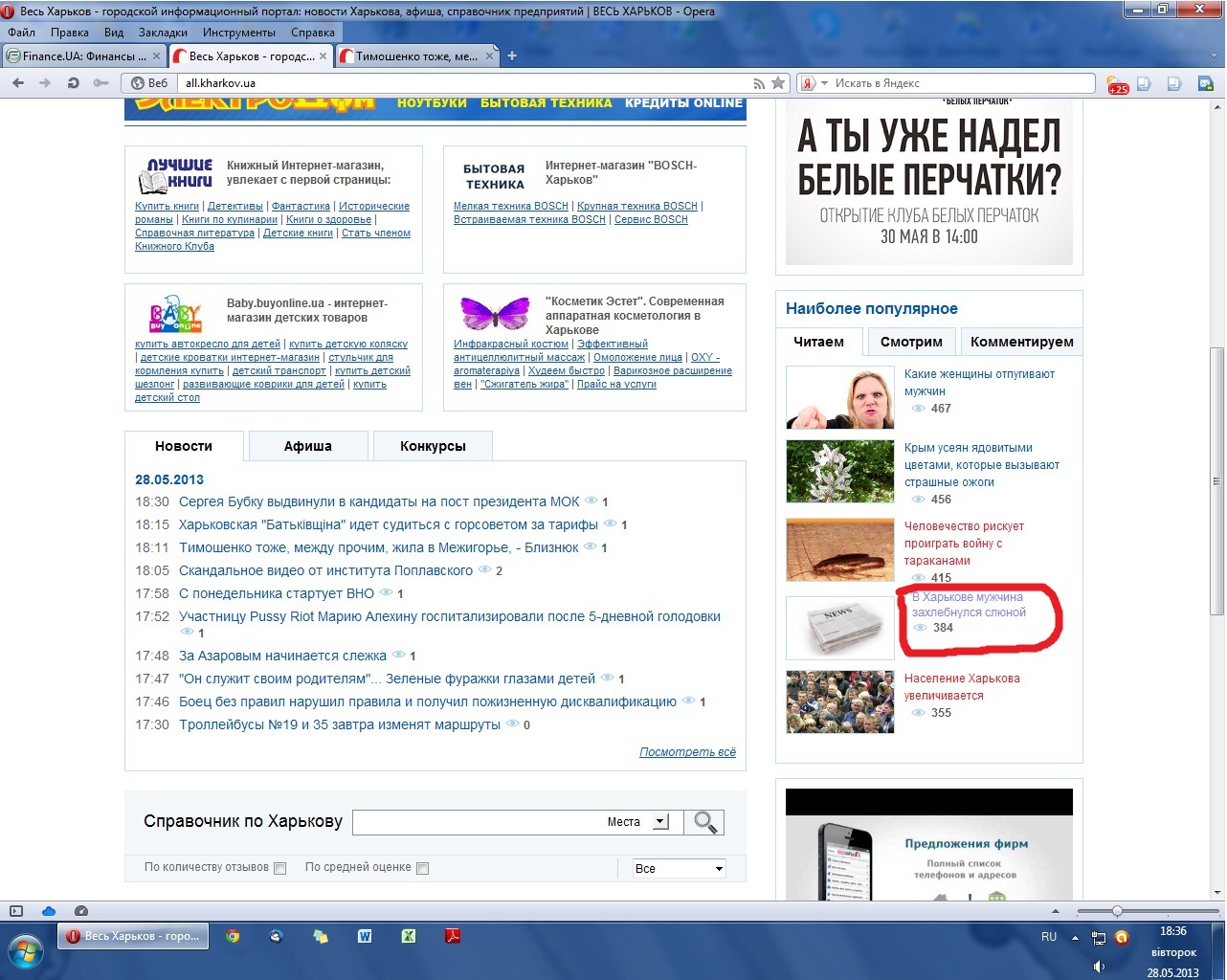Click the Baby buyonline logo
The width and height of the screenshot is (1227, 980).
pyautogui.click(x=176, y=313)
